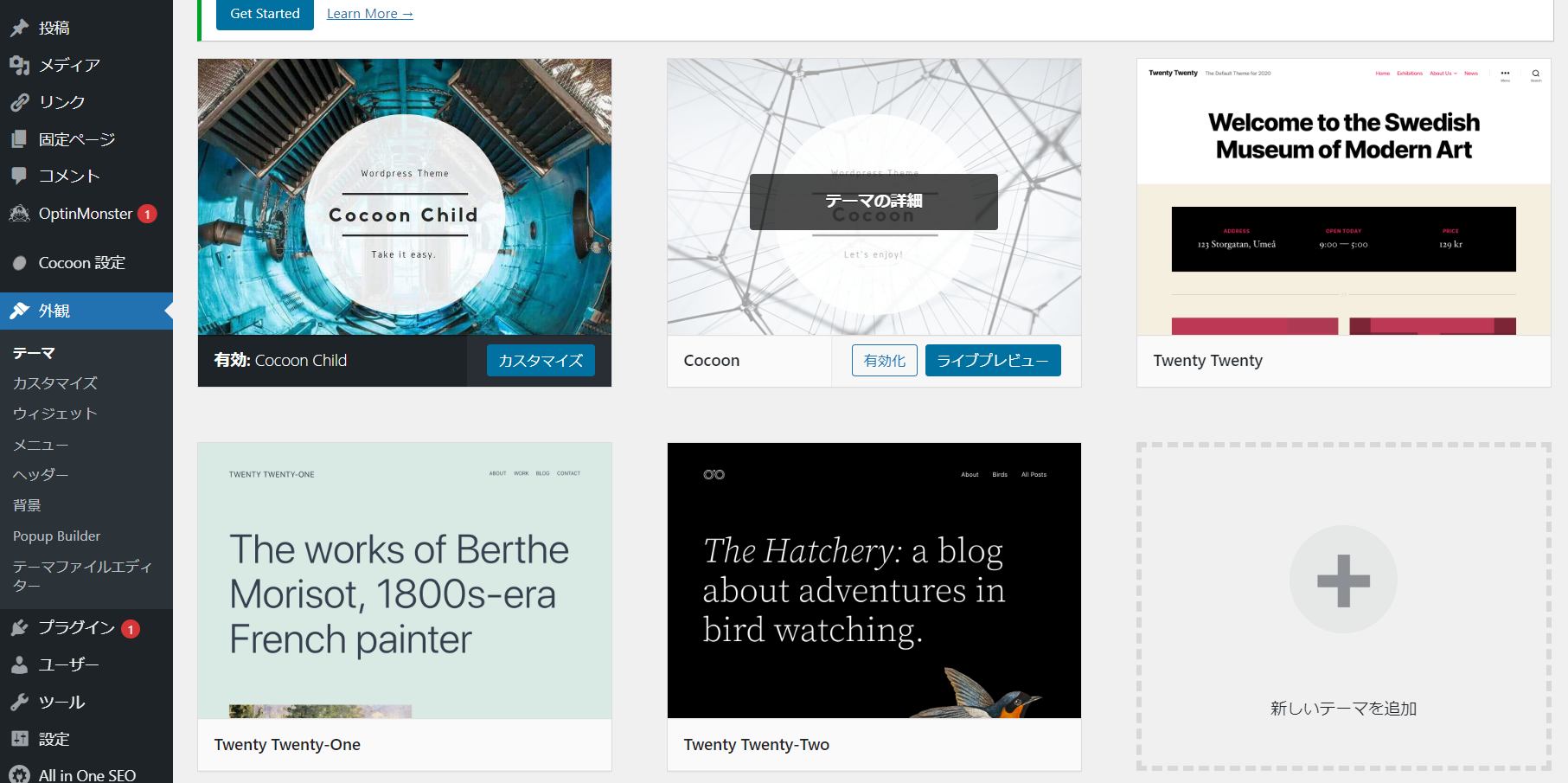Click the プラグイン update count badge

(131, 629)
